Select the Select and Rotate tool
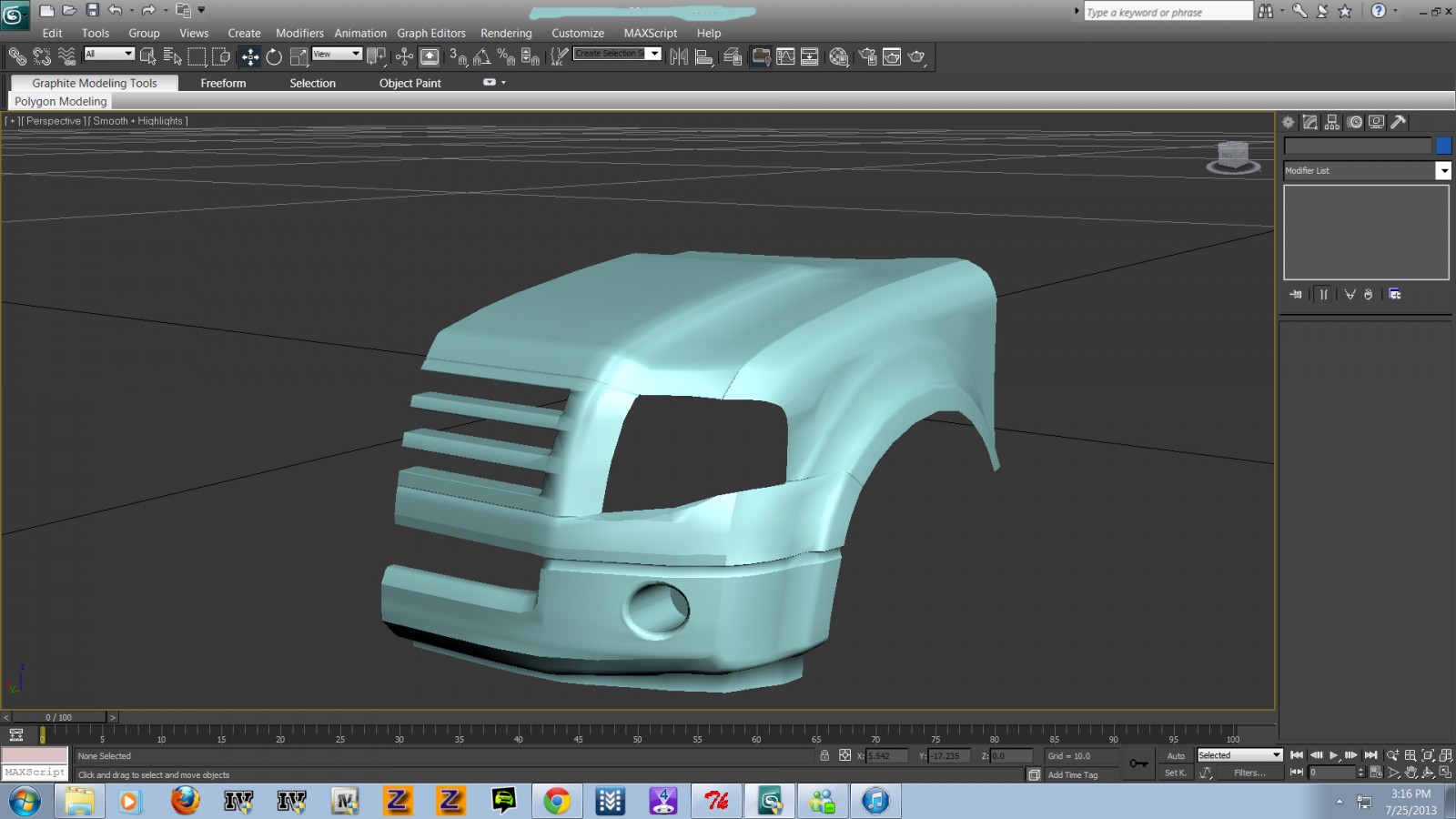This screenshot has width=1456, height=819. point(274,57)
